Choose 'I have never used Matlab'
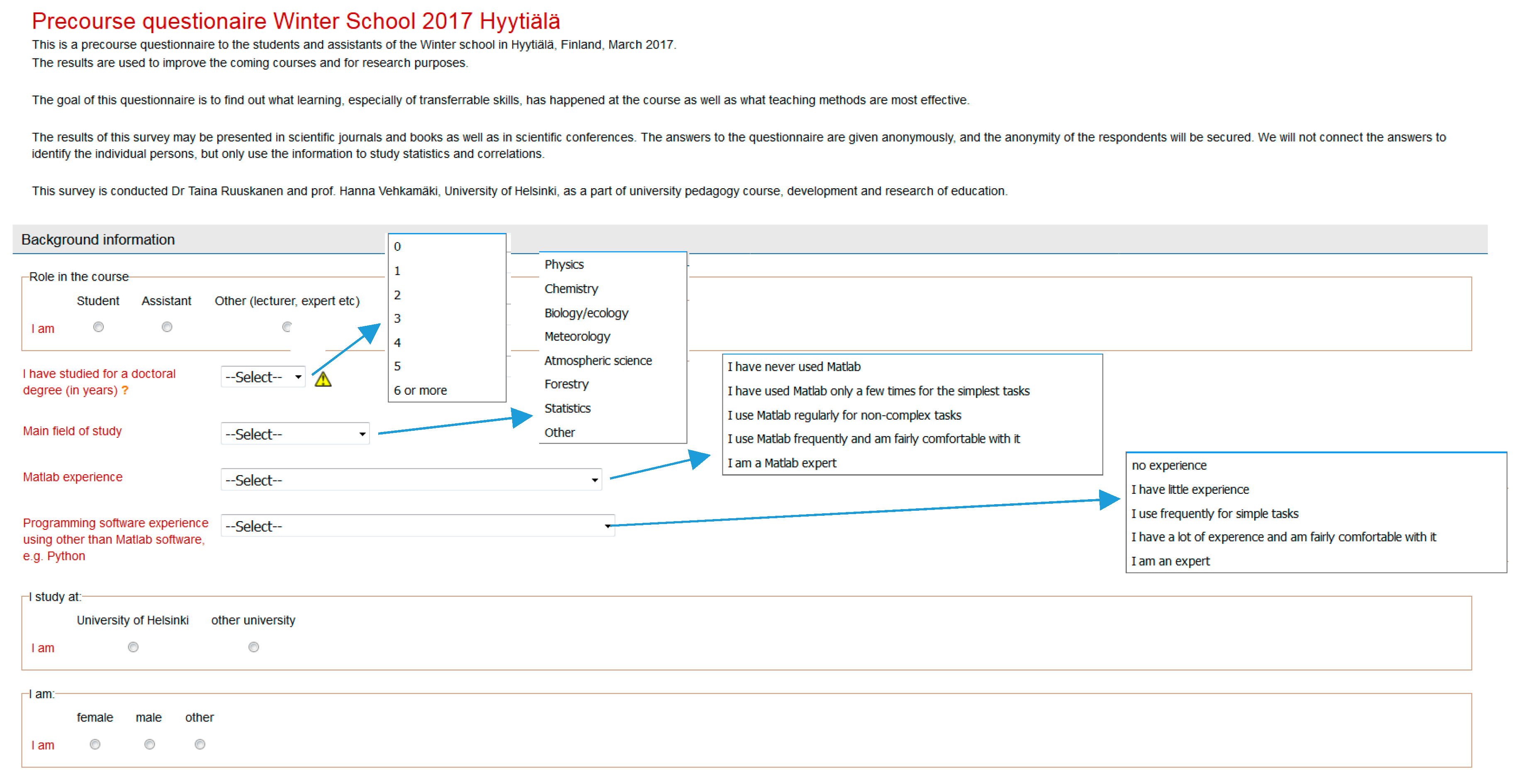This screenshot has width=1518, height=784. [x=794, y=367]
